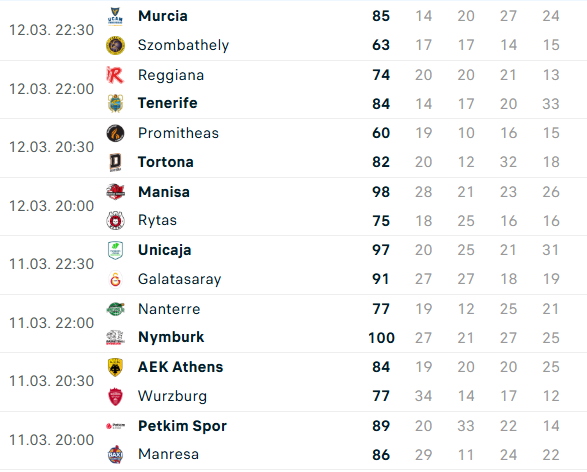Click the Tortona D logo
587x472 pixels.
[115, 162]
